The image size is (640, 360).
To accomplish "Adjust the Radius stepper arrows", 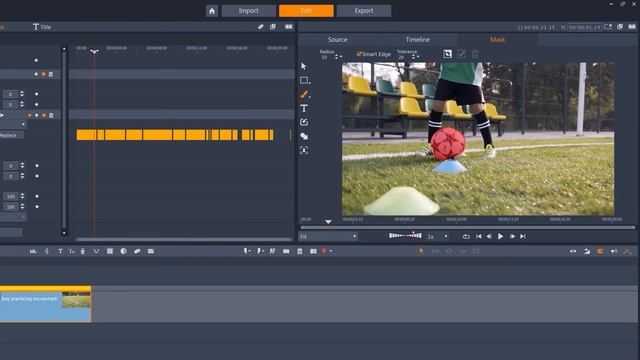I will pyautogui.click(x=336, y=57).
